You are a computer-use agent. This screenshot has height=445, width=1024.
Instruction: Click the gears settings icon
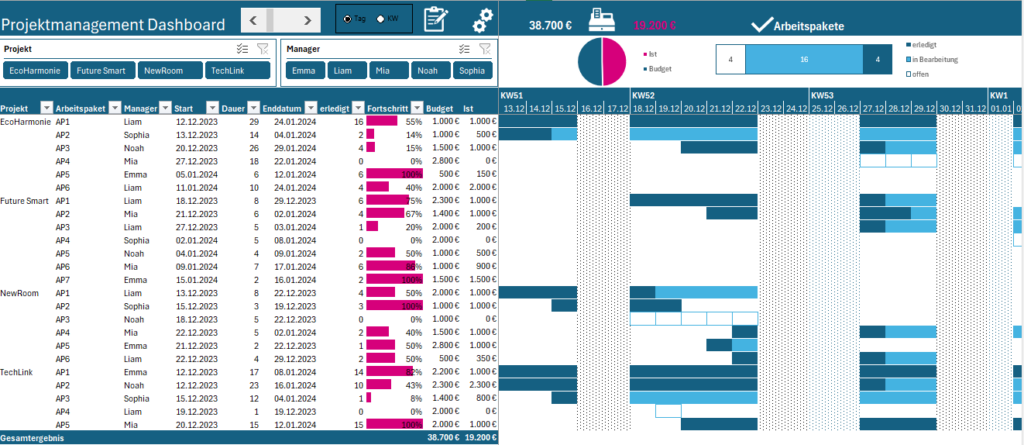point(483,20)
